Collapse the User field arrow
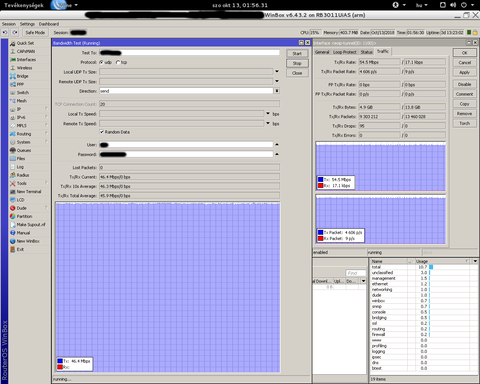 pos(277,145)
